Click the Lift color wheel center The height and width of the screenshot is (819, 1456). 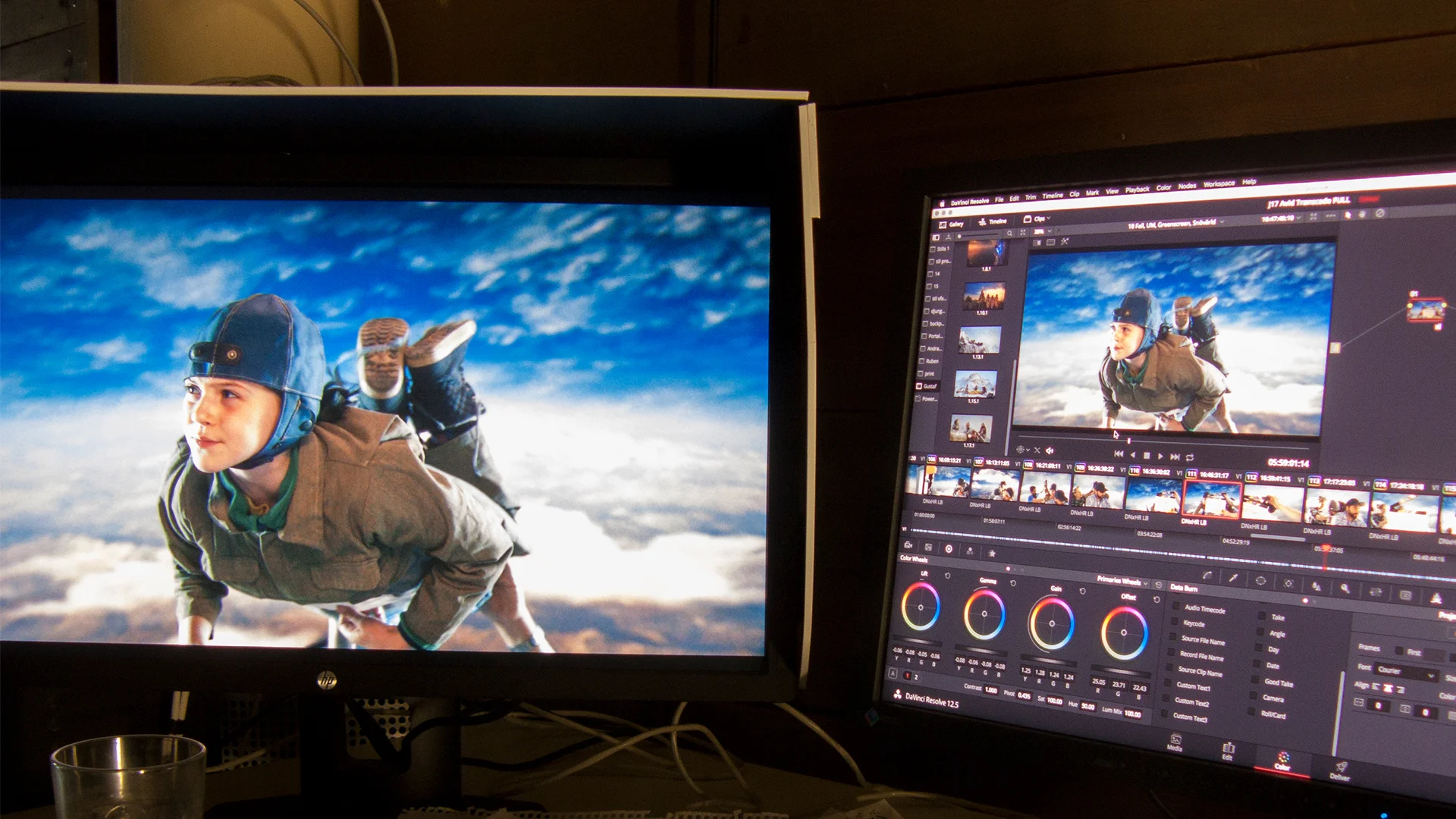pyautogui.click(x=921, y=607)
